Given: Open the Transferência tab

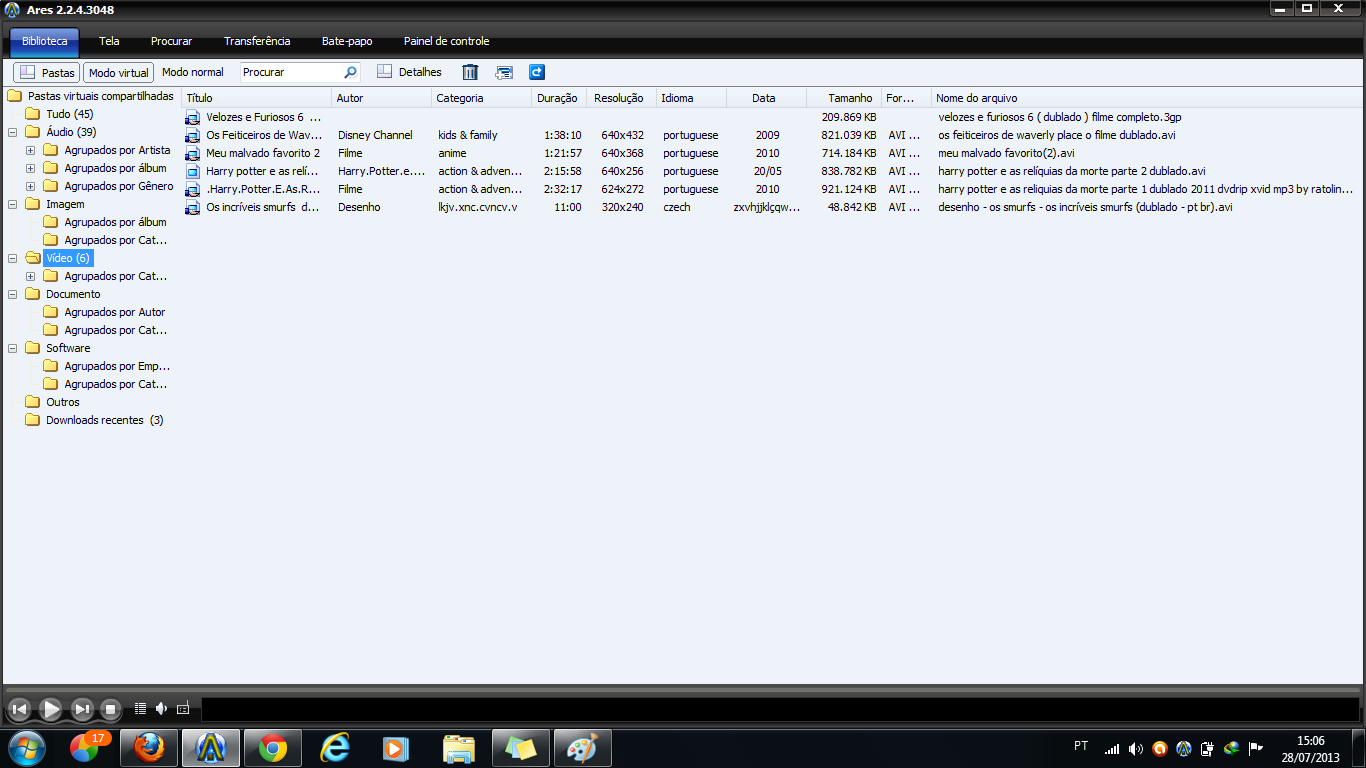Looking at the screenshot, I should (257, 41).
